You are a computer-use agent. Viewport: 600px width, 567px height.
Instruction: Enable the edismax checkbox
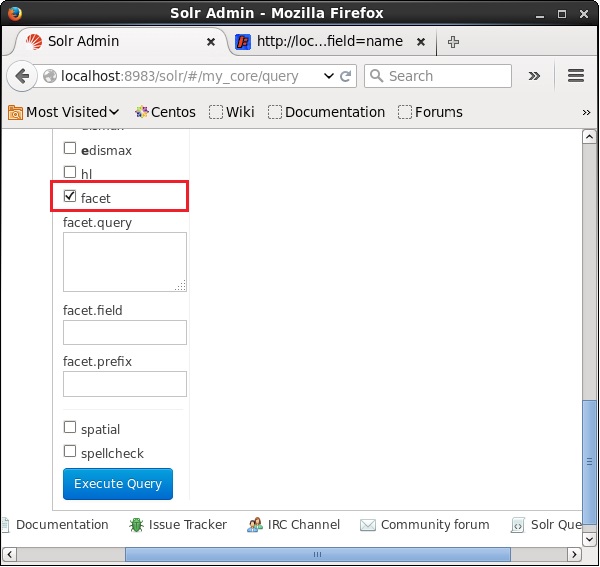pyautogui.click(x=70, y=149)
